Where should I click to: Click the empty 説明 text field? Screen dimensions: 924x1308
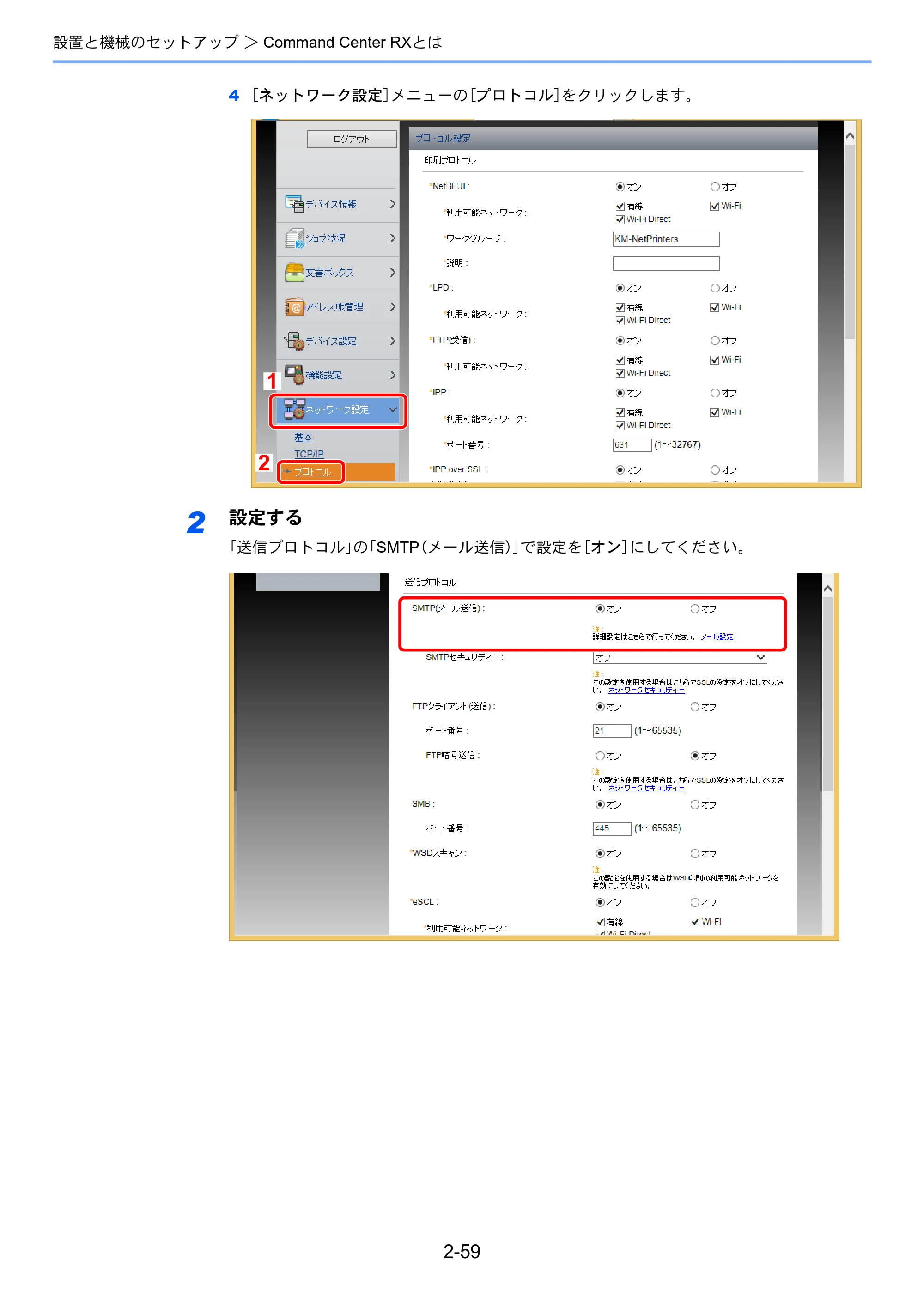click(666, 263)
